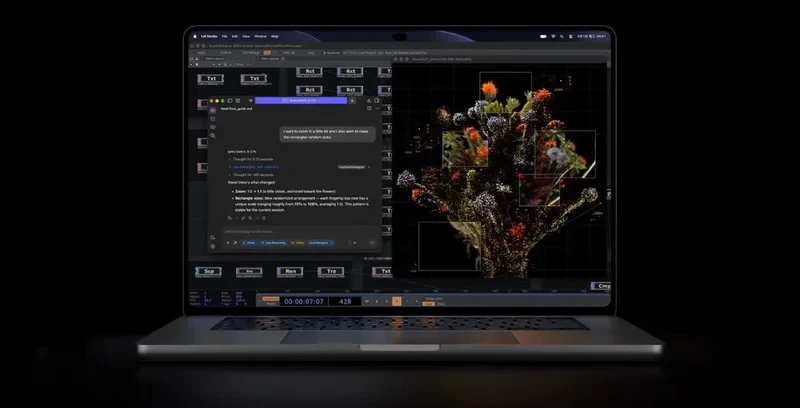Click the wrench tools icon in the chat input bar
This screenshot has height=408, width=800.
pos(235,243)
